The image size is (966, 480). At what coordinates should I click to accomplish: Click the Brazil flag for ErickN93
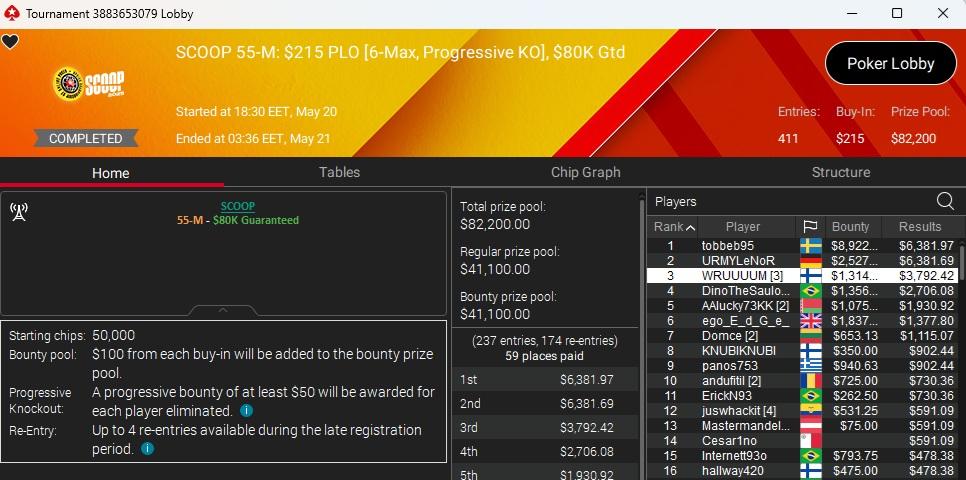pyautogui.click(x=811, y=396)
